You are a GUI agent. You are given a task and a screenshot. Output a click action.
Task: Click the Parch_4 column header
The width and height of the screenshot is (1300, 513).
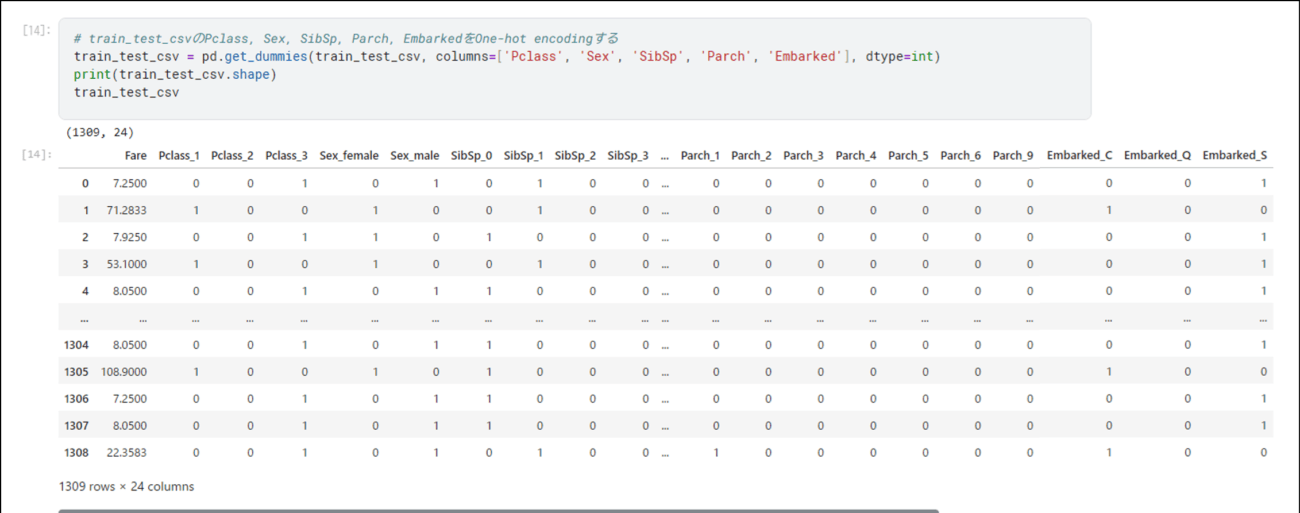(856, 156)
